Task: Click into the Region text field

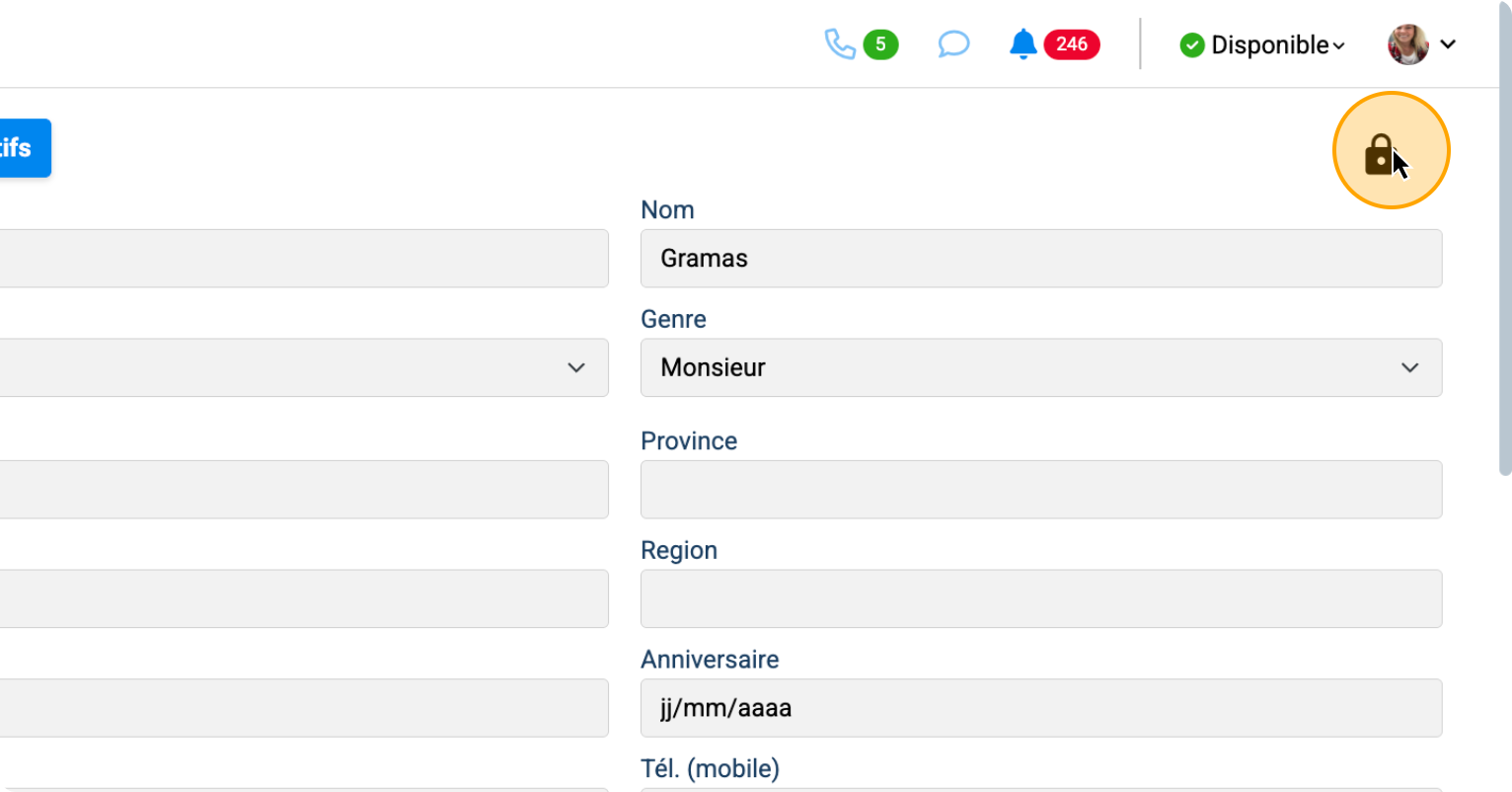Action: (1040, 598)
